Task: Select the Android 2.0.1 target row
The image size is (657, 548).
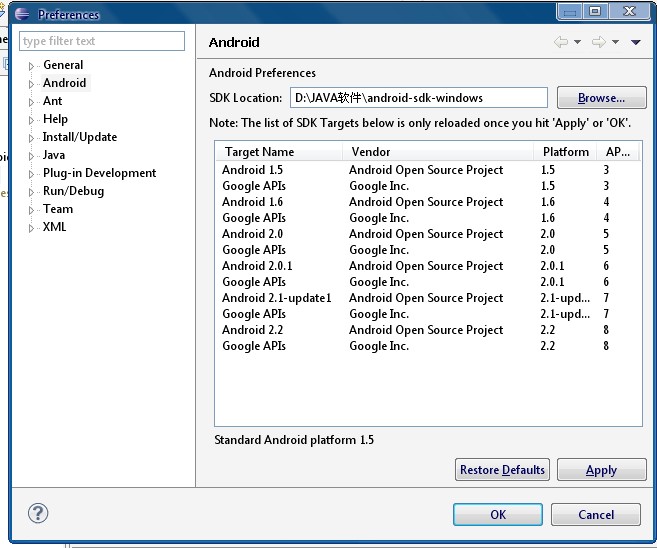Action: pyautogui.click(x=428, y=266)
